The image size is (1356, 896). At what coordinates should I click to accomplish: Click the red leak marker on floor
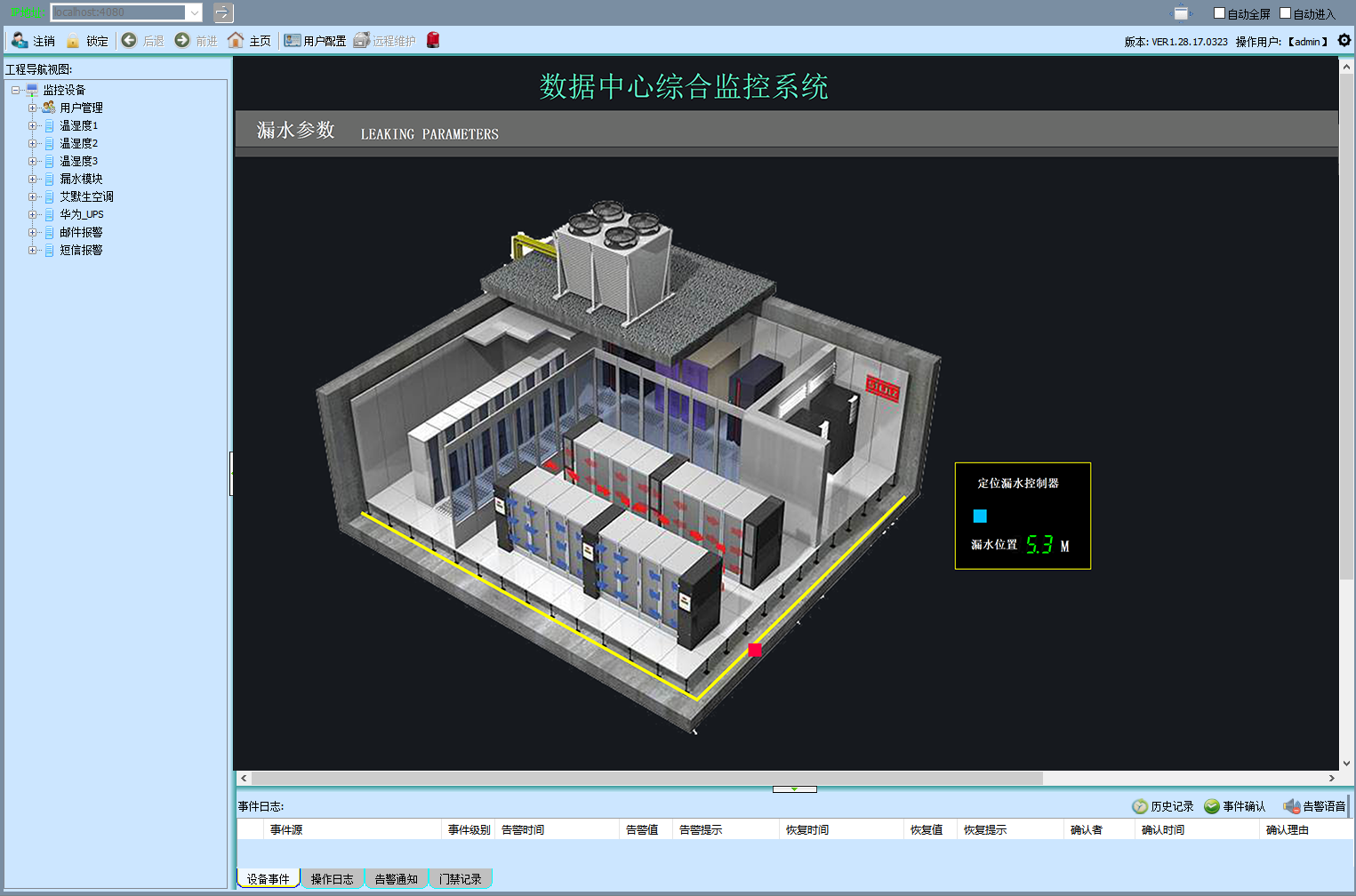[755, 650]
